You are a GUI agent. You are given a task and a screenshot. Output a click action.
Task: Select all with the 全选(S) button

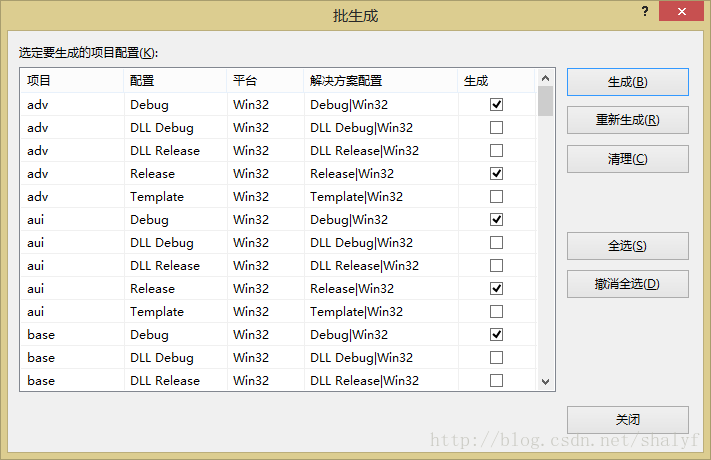point(628,246)
